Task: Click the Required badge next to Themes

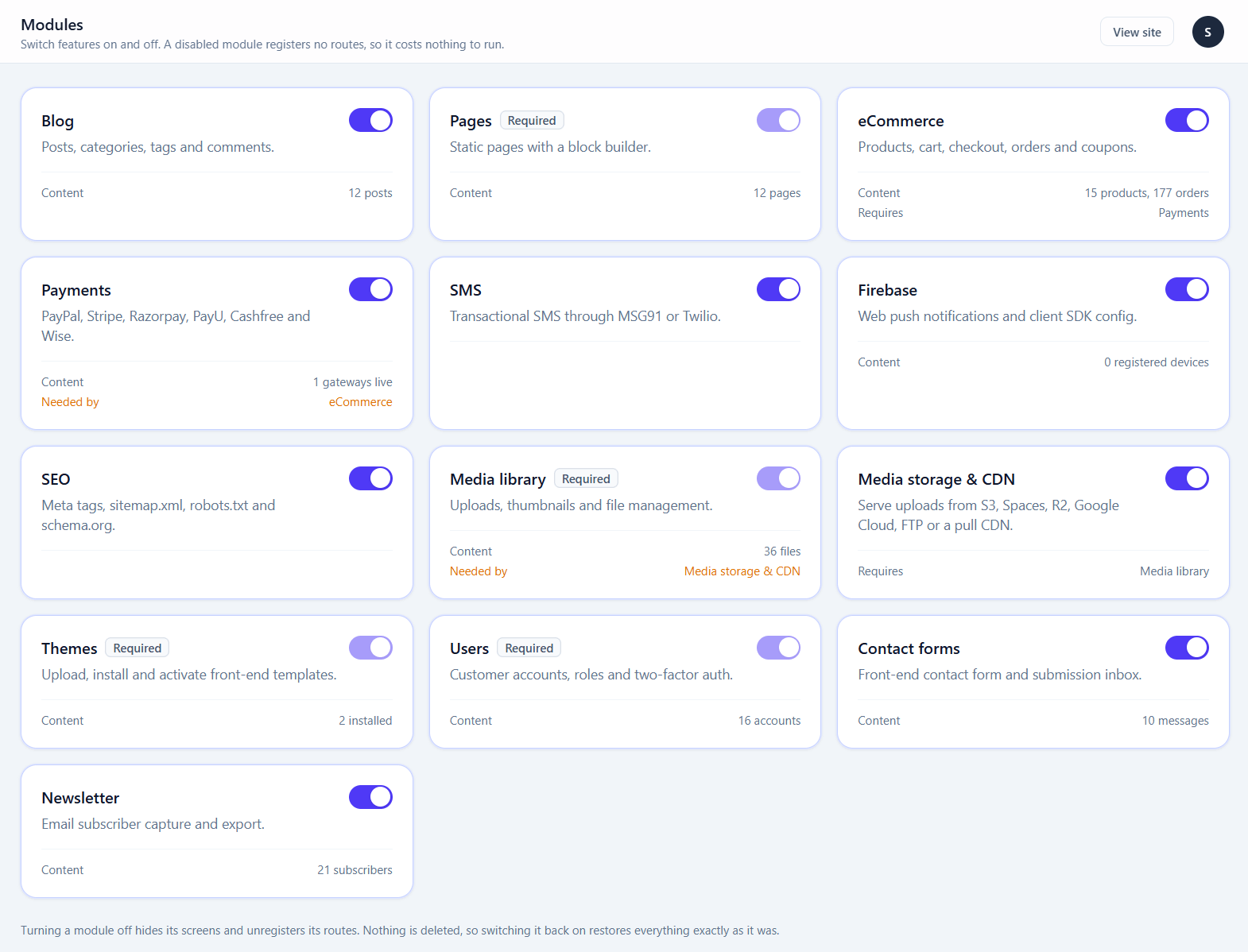Action: (138, 648)
